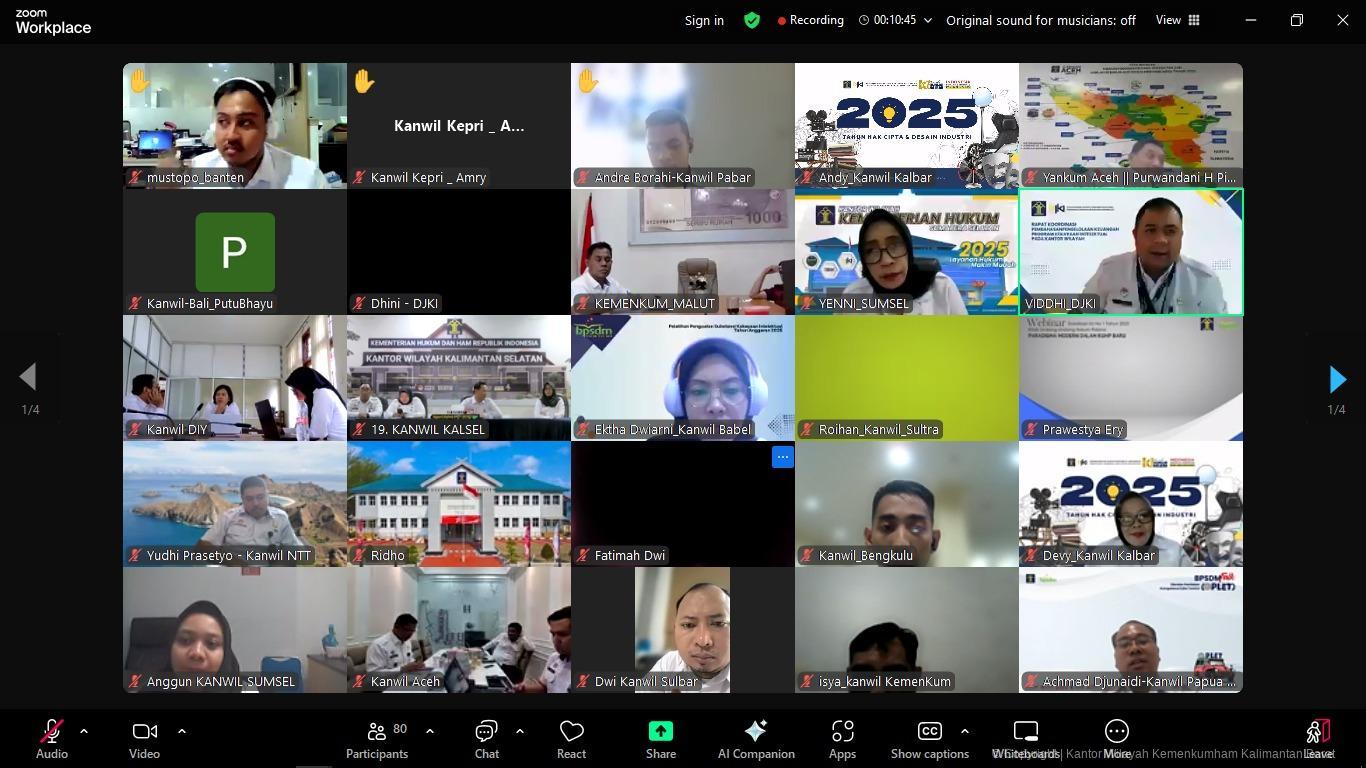Click the green Share screen icon
Viewport: 1366px width, 768px height.
coord(660,732)
